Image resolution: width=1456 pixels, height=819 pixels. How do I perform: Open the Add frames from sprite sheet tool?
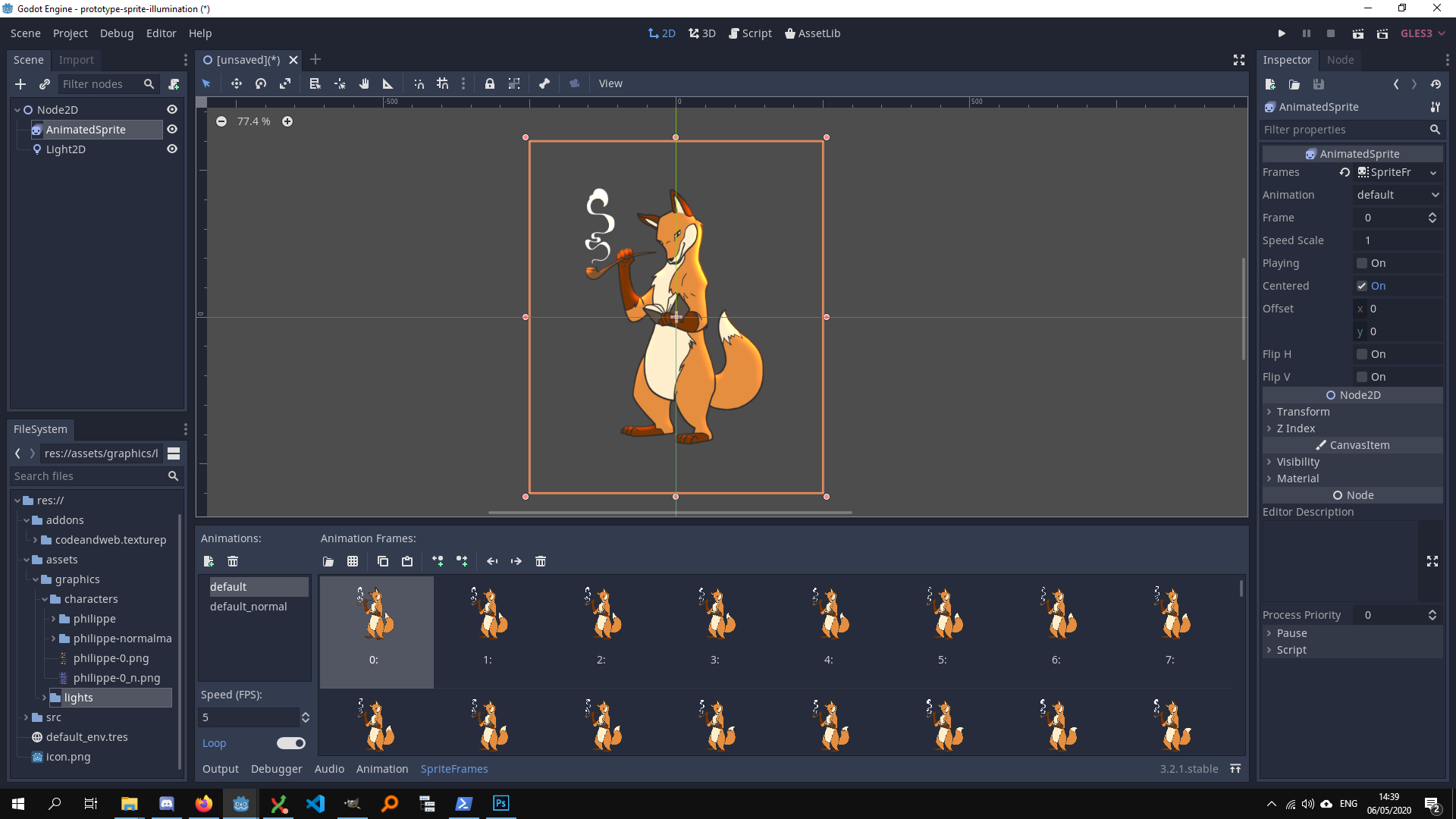click(353, 561)
